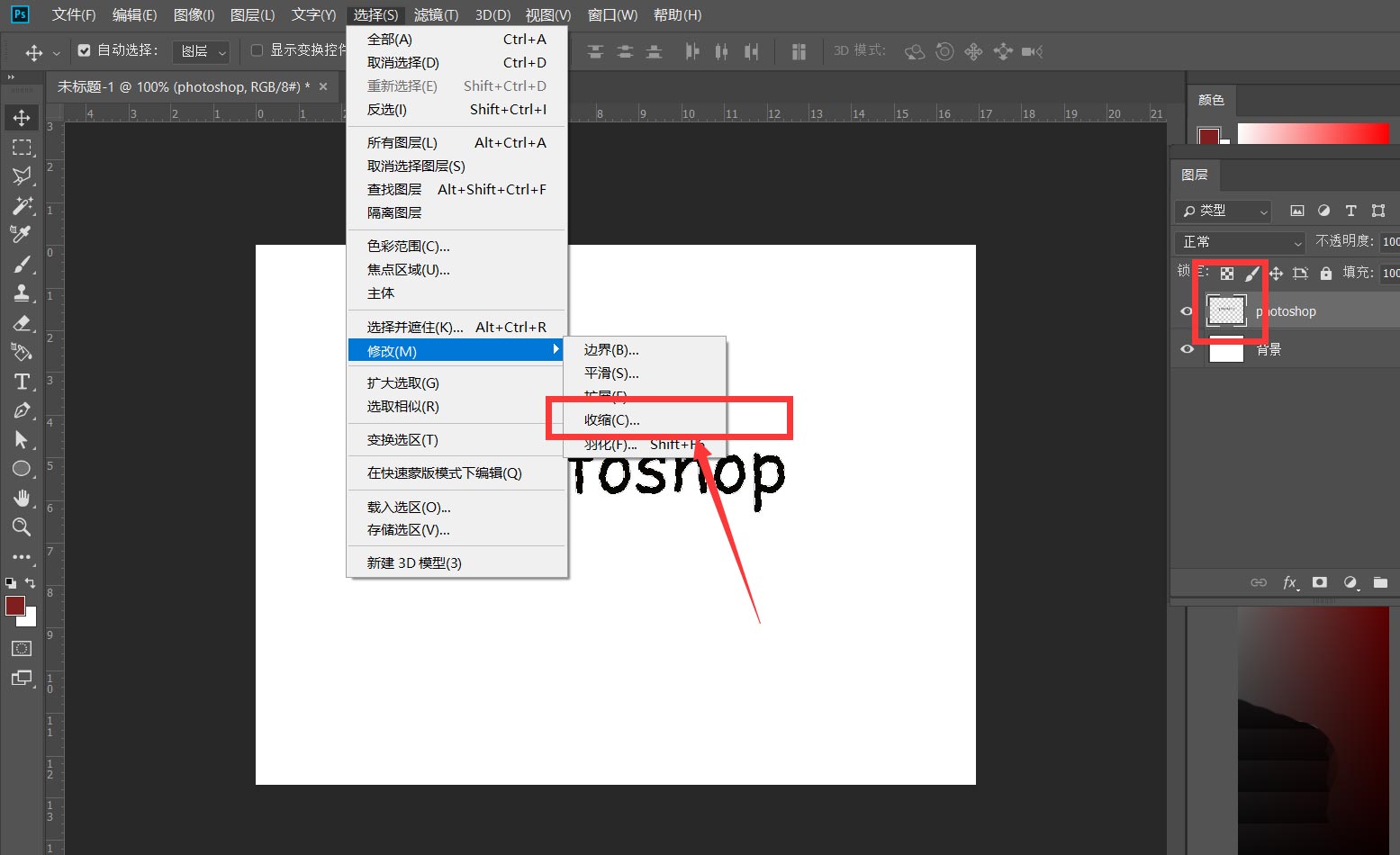Select the 背景 layer thumbnail
1400x855 pixels.
tap(1226, 349)
